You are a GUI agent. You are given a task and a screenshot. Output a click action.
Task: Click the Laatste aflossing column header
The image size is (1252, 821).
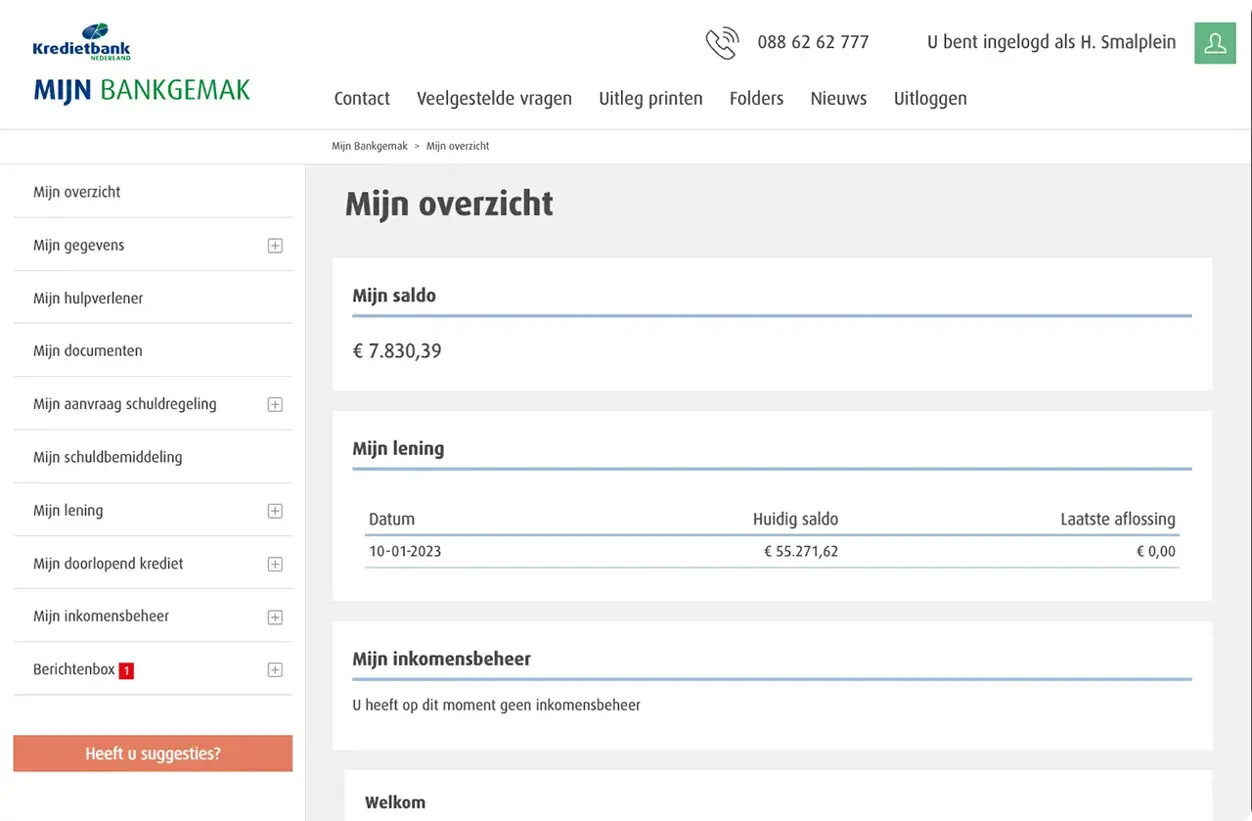coord(1118,519)
